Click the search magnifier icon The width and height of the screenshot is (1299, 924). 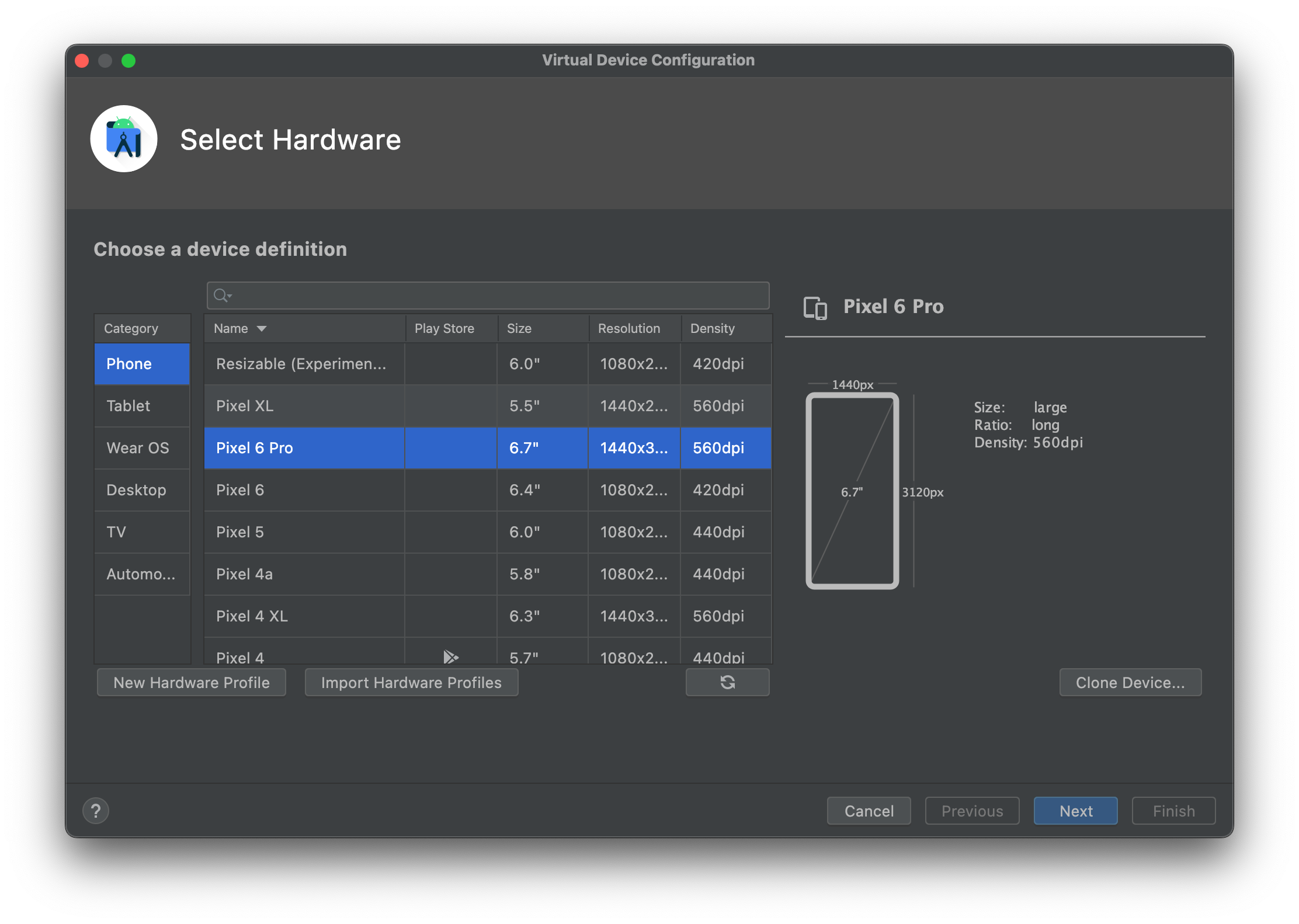221,296
